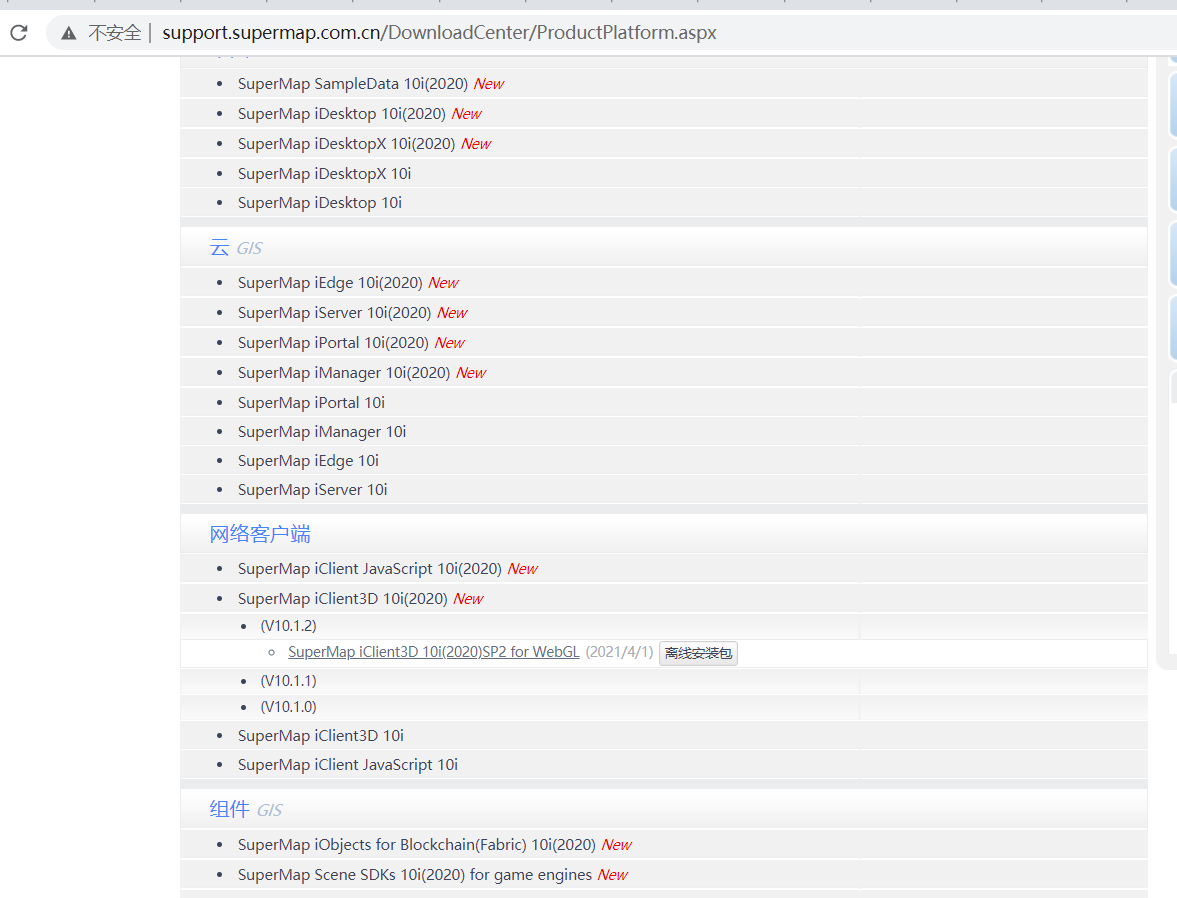Expand SuperMap iManager 10i(2020)

pyautogui.click(x=344, y=372)
